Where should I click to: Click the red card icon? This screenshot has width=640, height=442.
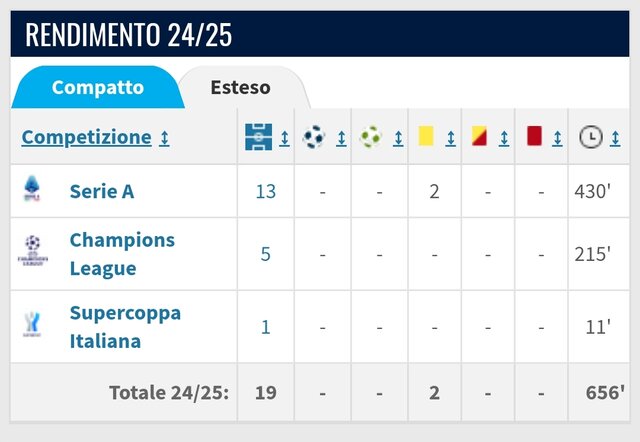[534, 136]
